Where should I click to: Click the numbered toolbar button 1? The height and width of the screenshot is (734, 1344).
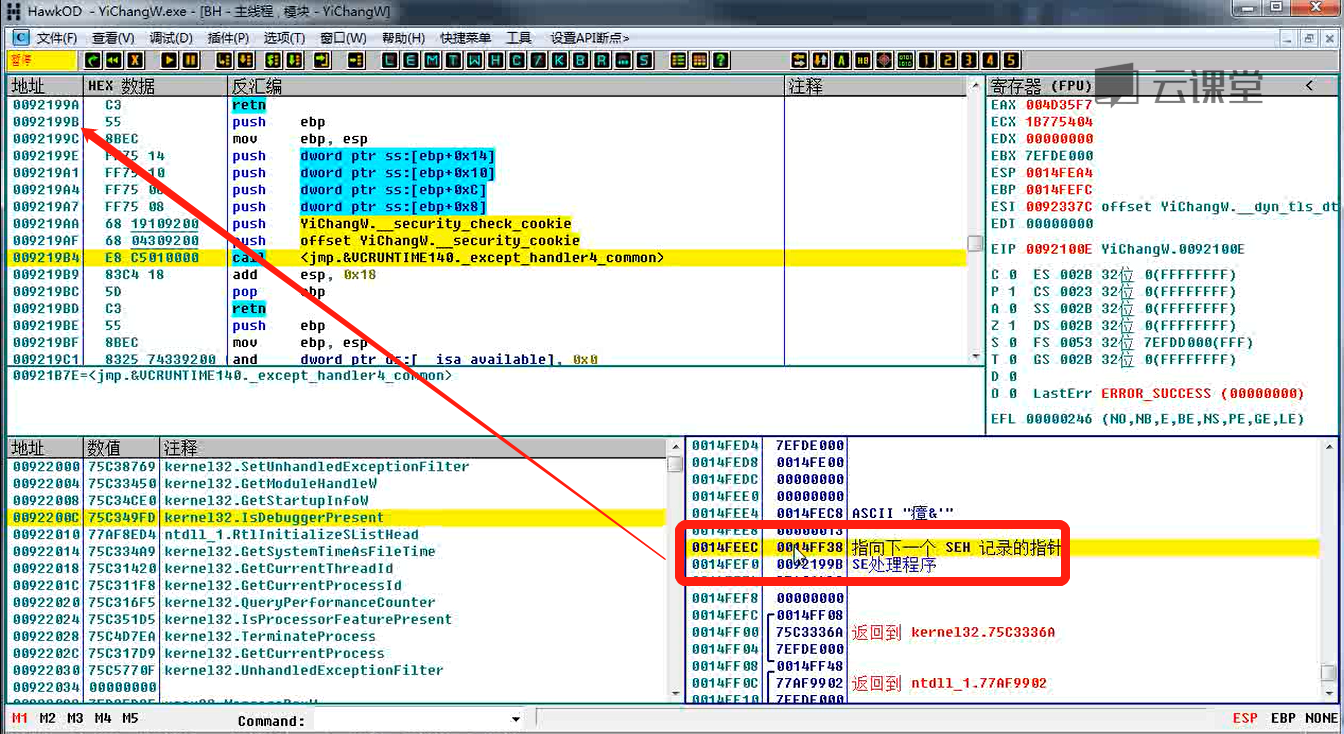[926, 60]
